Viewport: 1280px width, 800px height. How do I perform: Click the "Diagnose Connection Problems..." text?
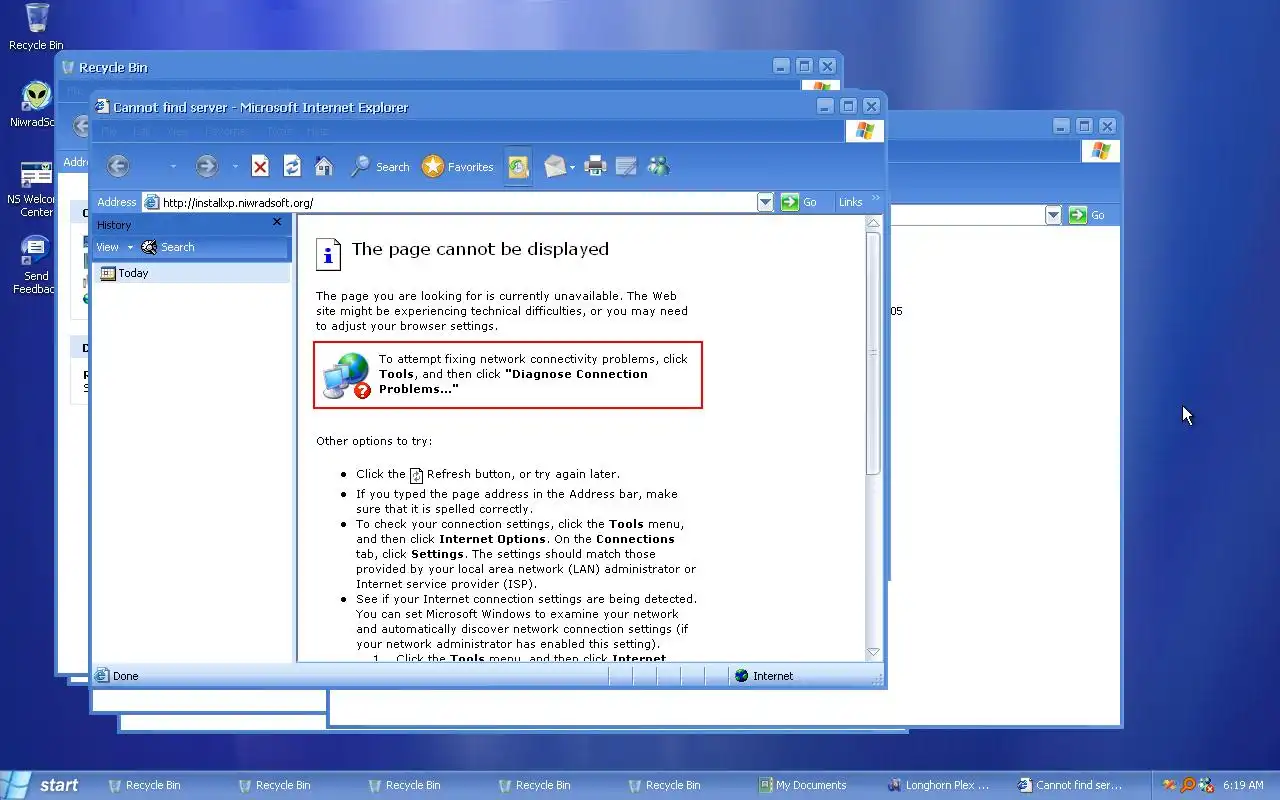[512, 382]
